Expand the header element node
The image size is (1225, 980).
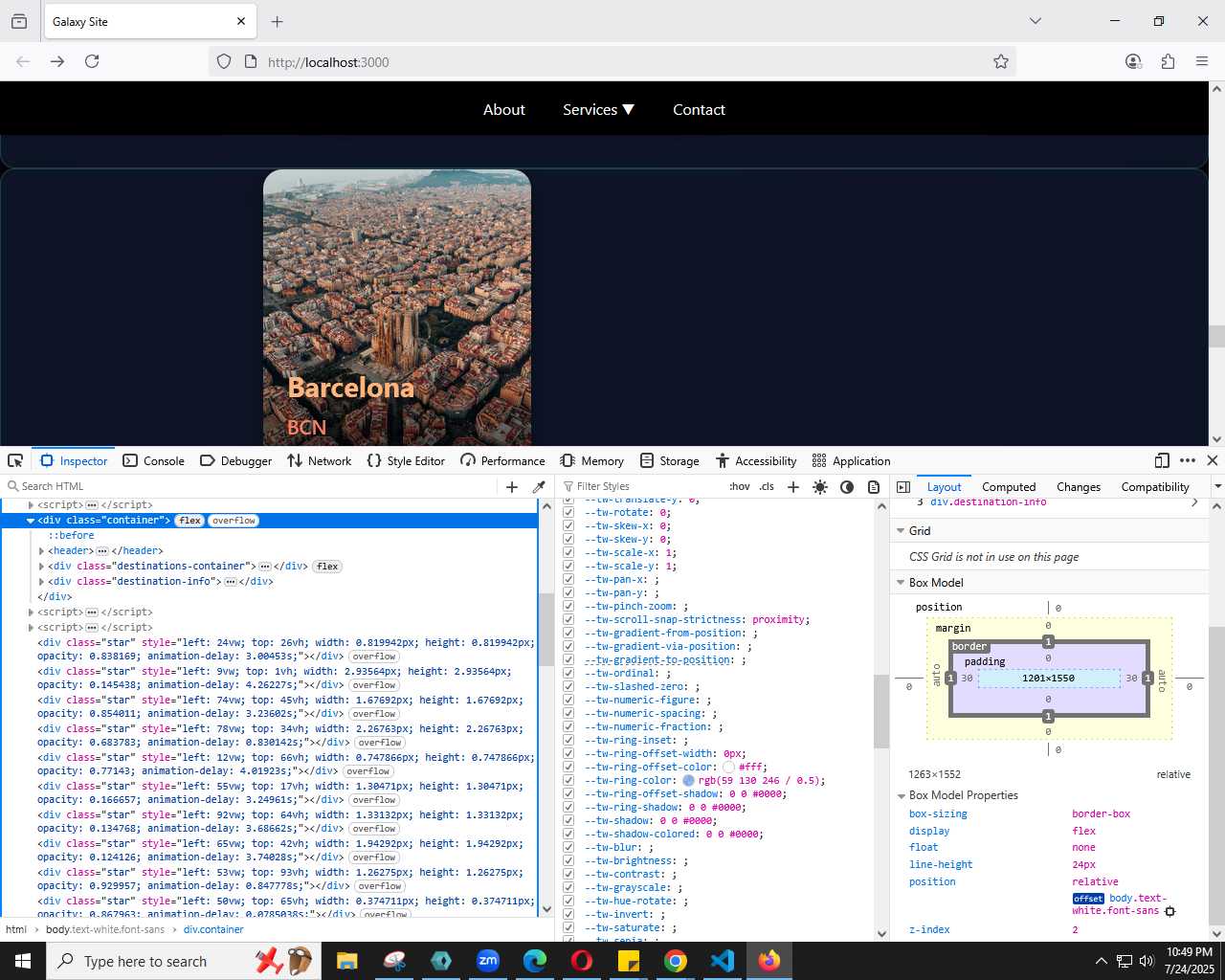(x=41, y=551)
